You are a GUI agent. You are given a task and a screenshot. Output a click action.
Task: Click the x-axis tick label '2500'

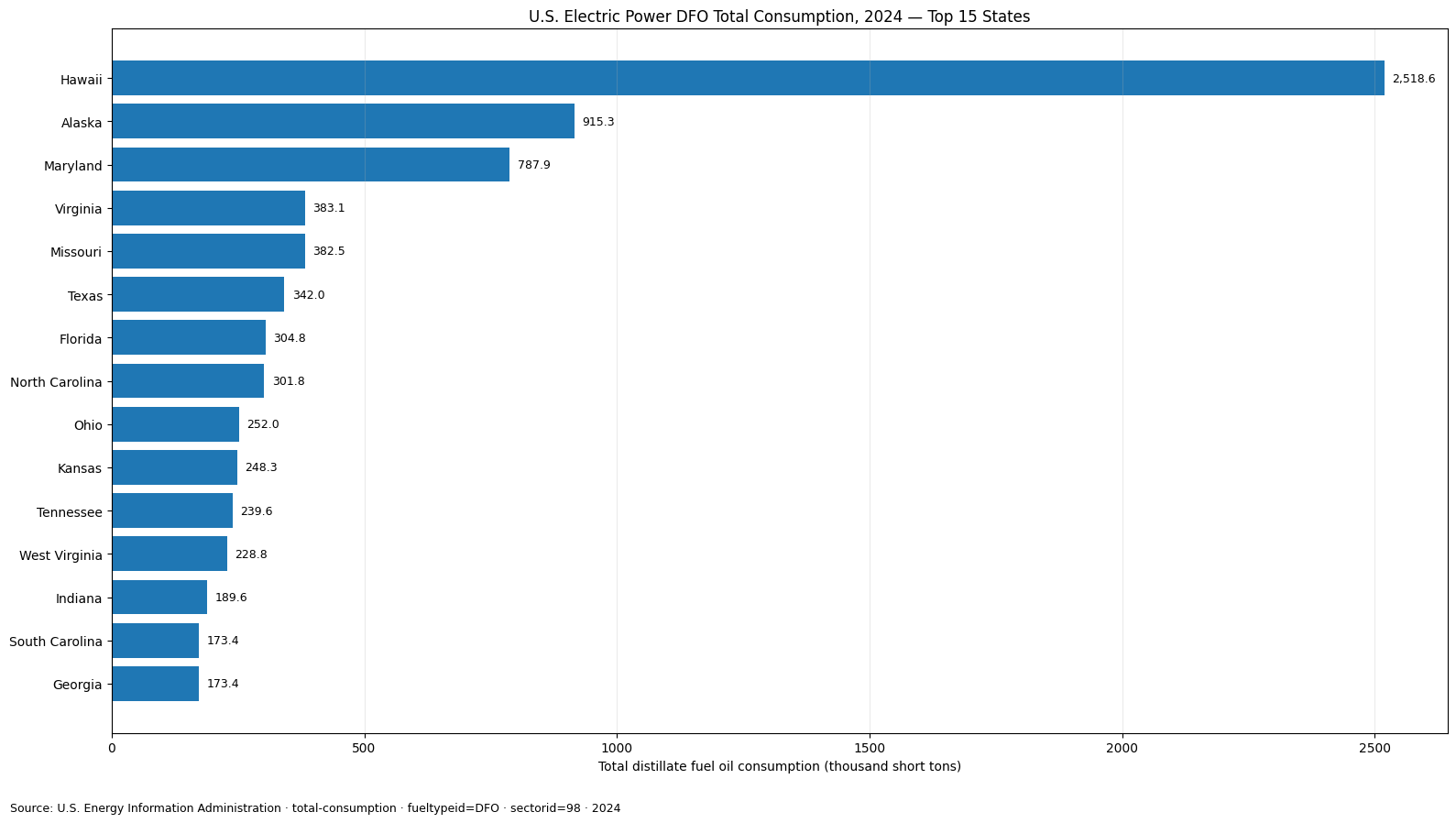click(x=1374, y=748)
